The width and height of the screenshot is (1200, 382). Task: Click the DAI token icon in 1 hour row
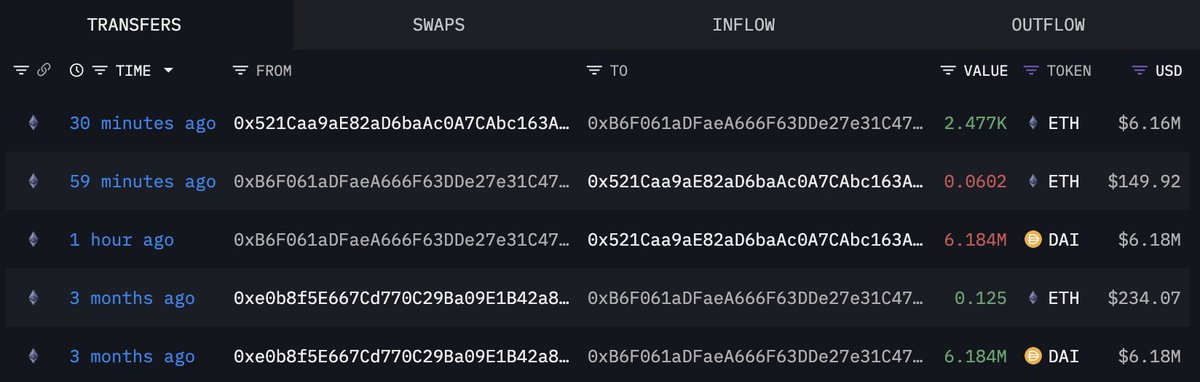coord(1034,240)
